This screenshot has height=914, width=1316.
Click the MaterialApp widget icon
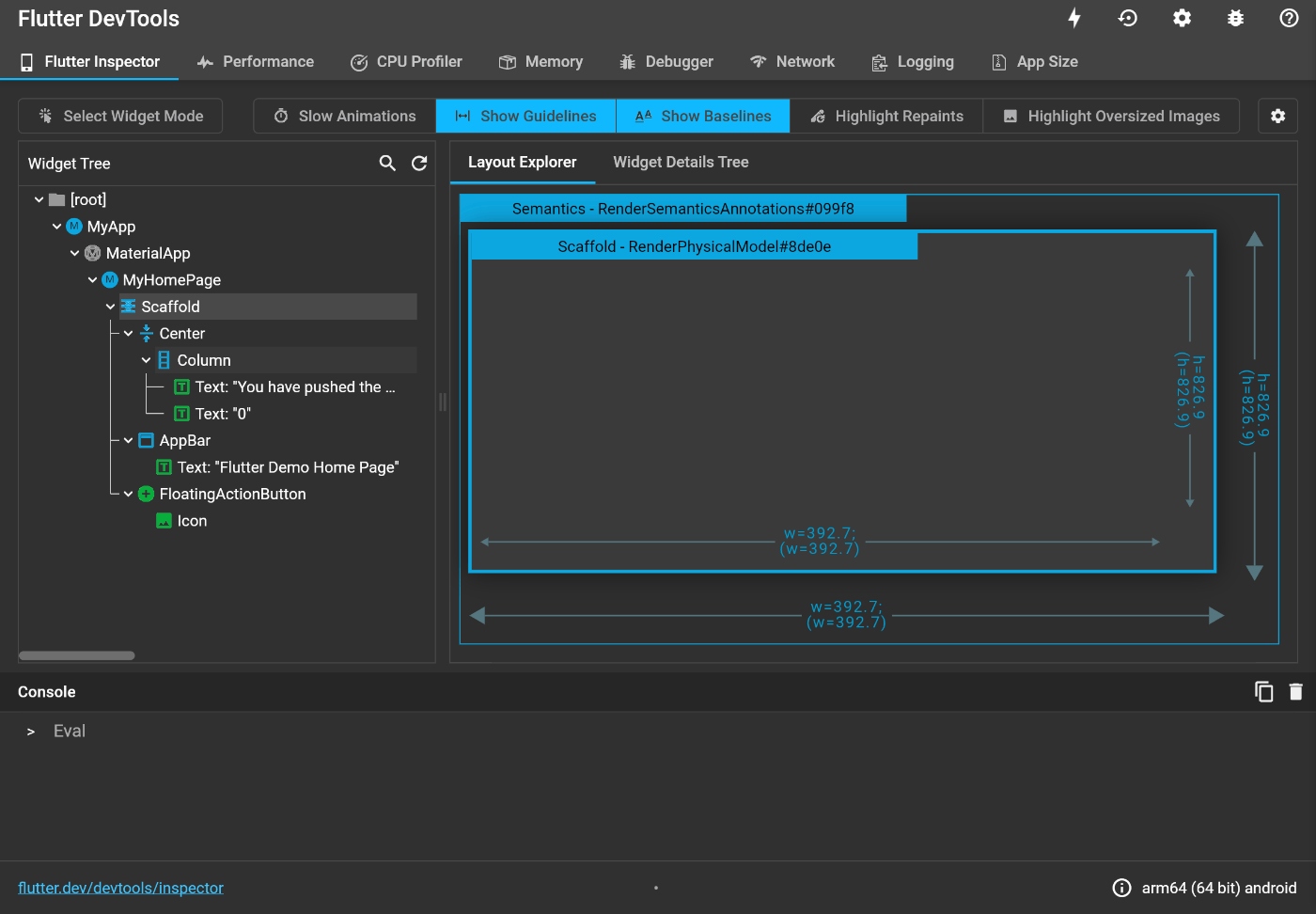[92, 253]
